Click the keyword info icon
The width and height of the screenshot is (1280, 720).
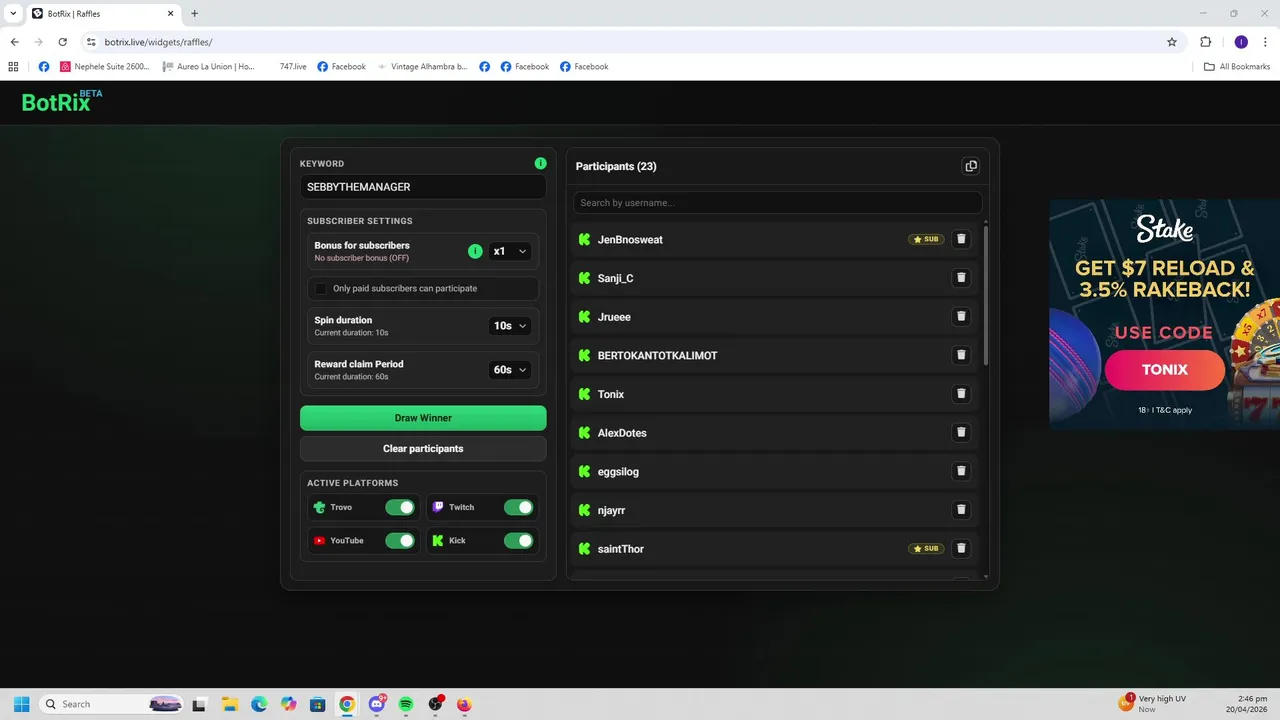click(540, 163)
